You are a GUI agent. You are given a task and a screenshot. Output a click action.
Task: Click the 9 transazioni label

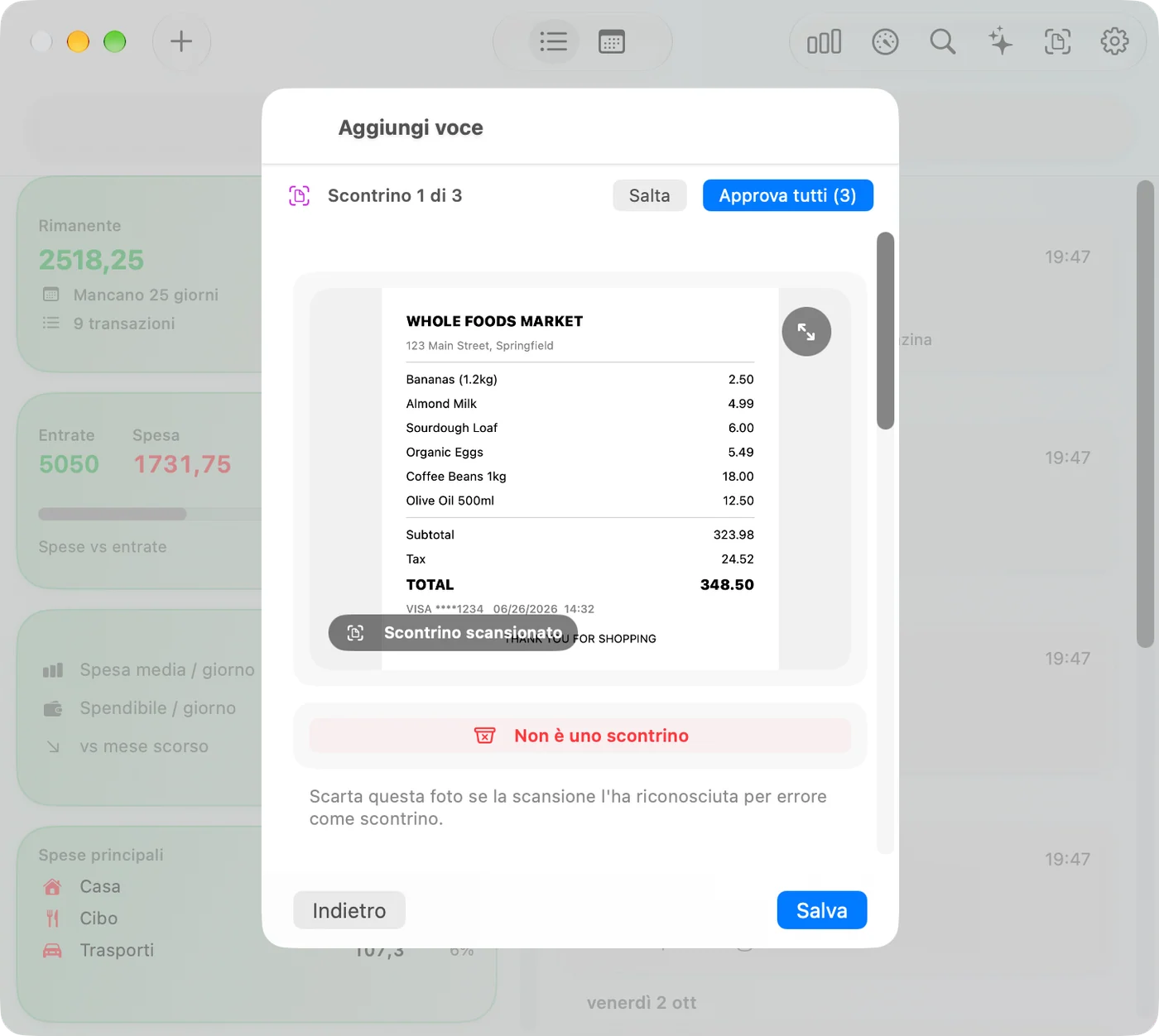tap(124, 324)
